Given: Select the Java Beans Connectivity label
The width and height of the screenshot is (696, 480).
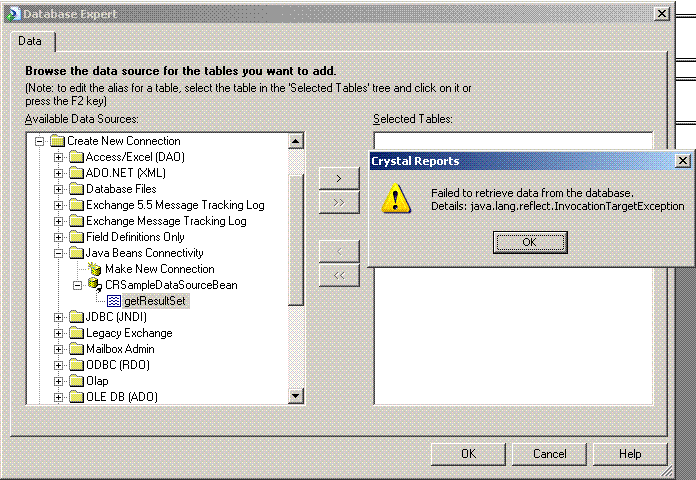Looking at the screenshot, I should [x=145, y=253].
